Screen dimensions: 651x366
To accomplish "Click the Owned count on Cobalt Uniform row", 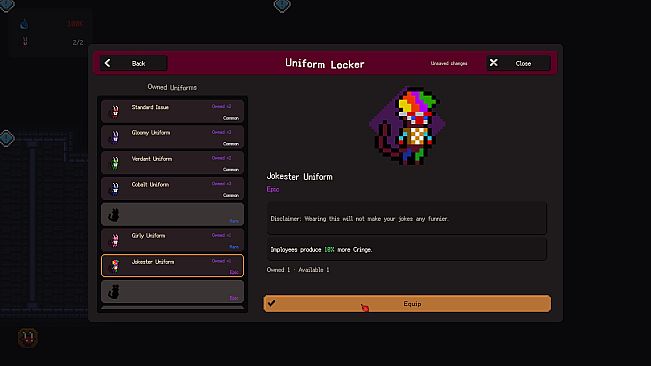I will click(x=221, y=183).
